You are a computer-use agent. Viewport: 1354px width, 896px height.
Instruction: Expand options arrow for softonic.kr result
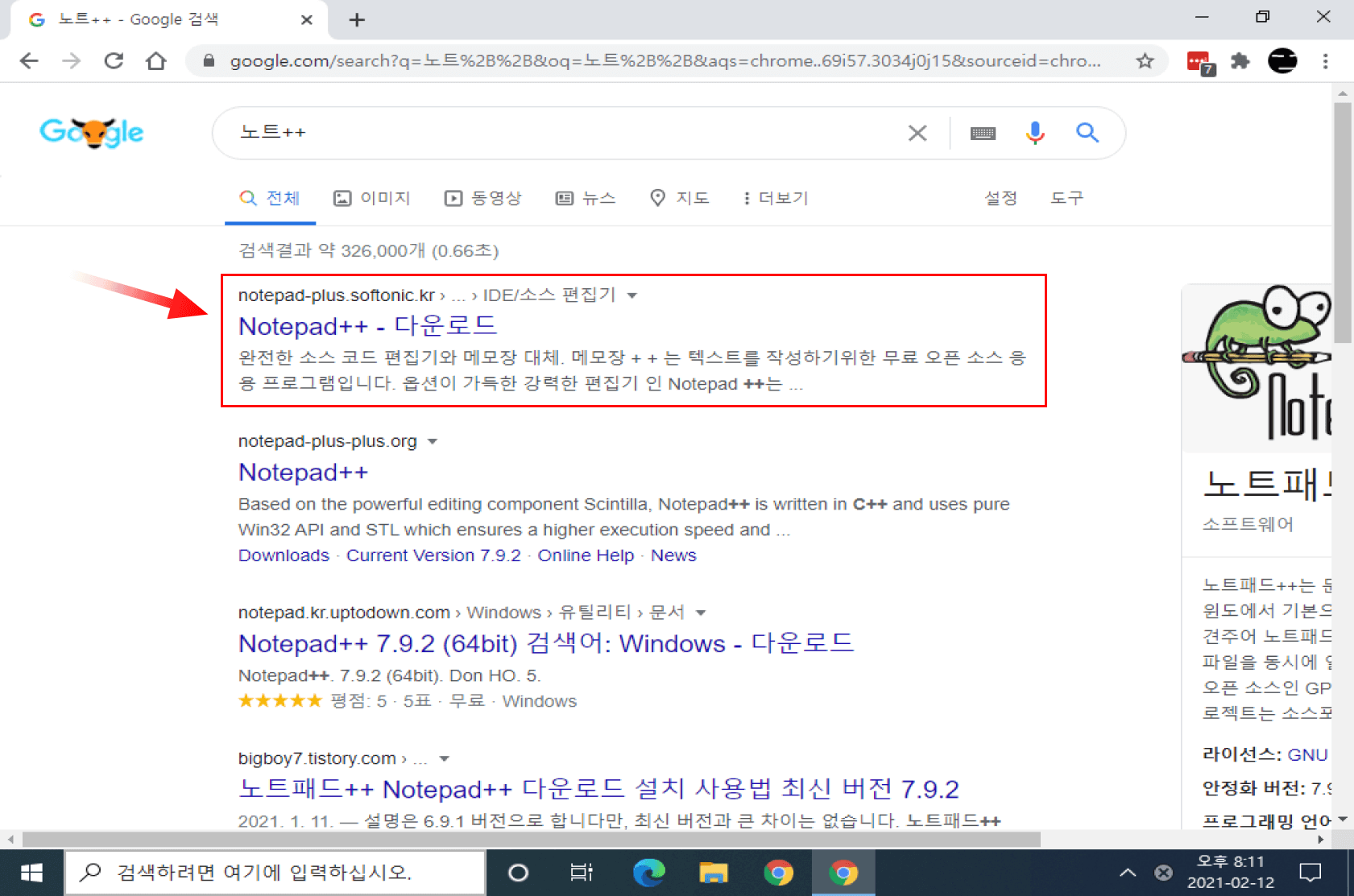(x=632, y=296)
